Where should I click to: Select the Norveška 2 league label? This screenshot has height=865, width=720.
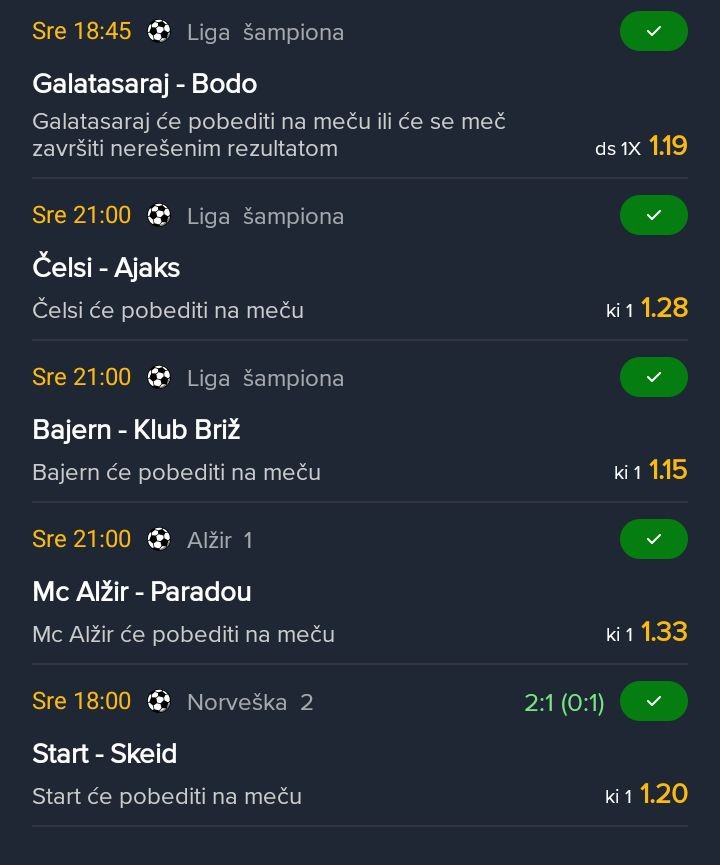click(250, 702)
